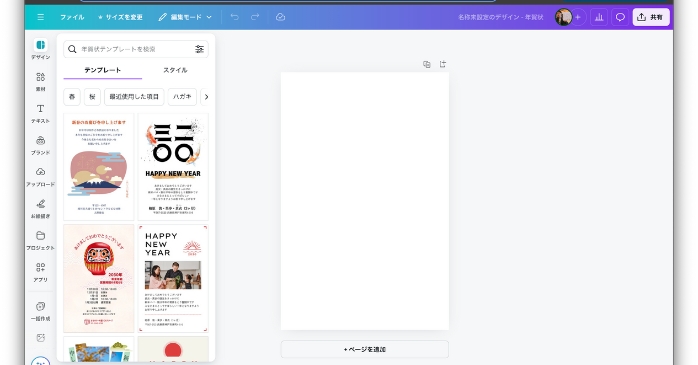Viewport: 698px width, 365px height.
Task: Open the search filter sliders icon
Action: click(199, 49)
